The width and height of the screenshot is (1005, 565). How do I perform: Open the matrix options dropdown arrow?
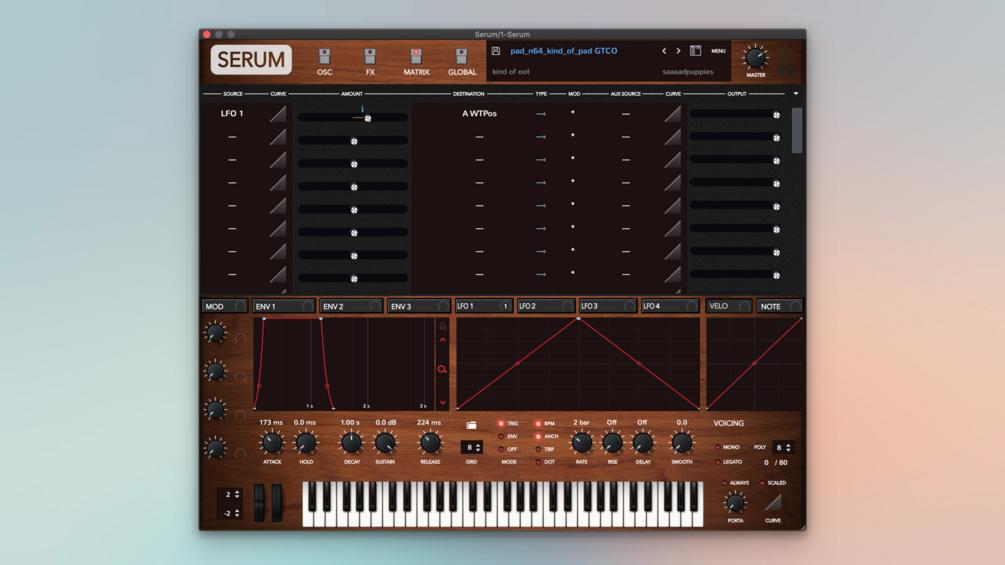(796, 94)
